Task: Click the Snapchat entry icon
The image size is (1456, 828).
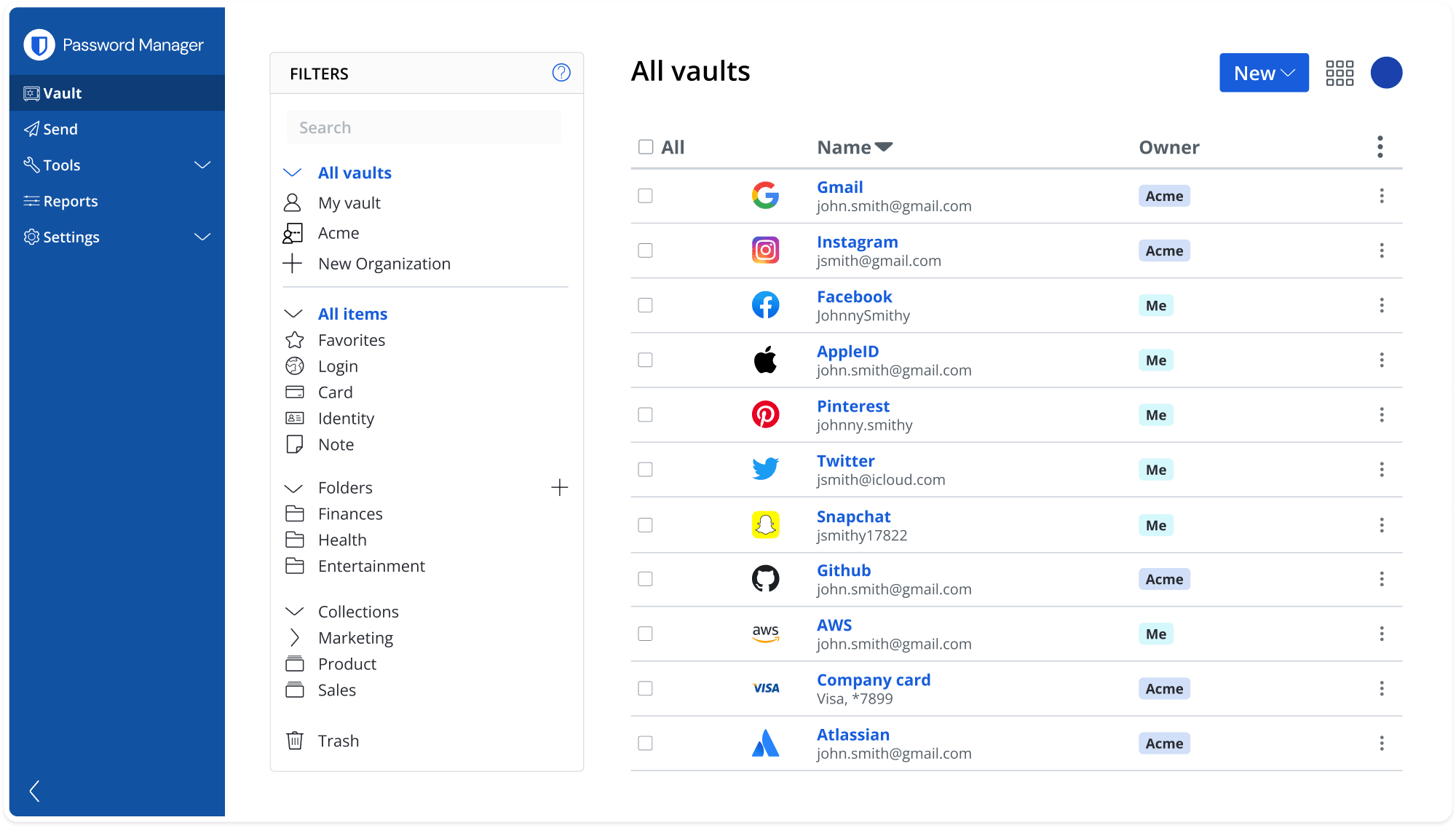Action: (765, 524)
